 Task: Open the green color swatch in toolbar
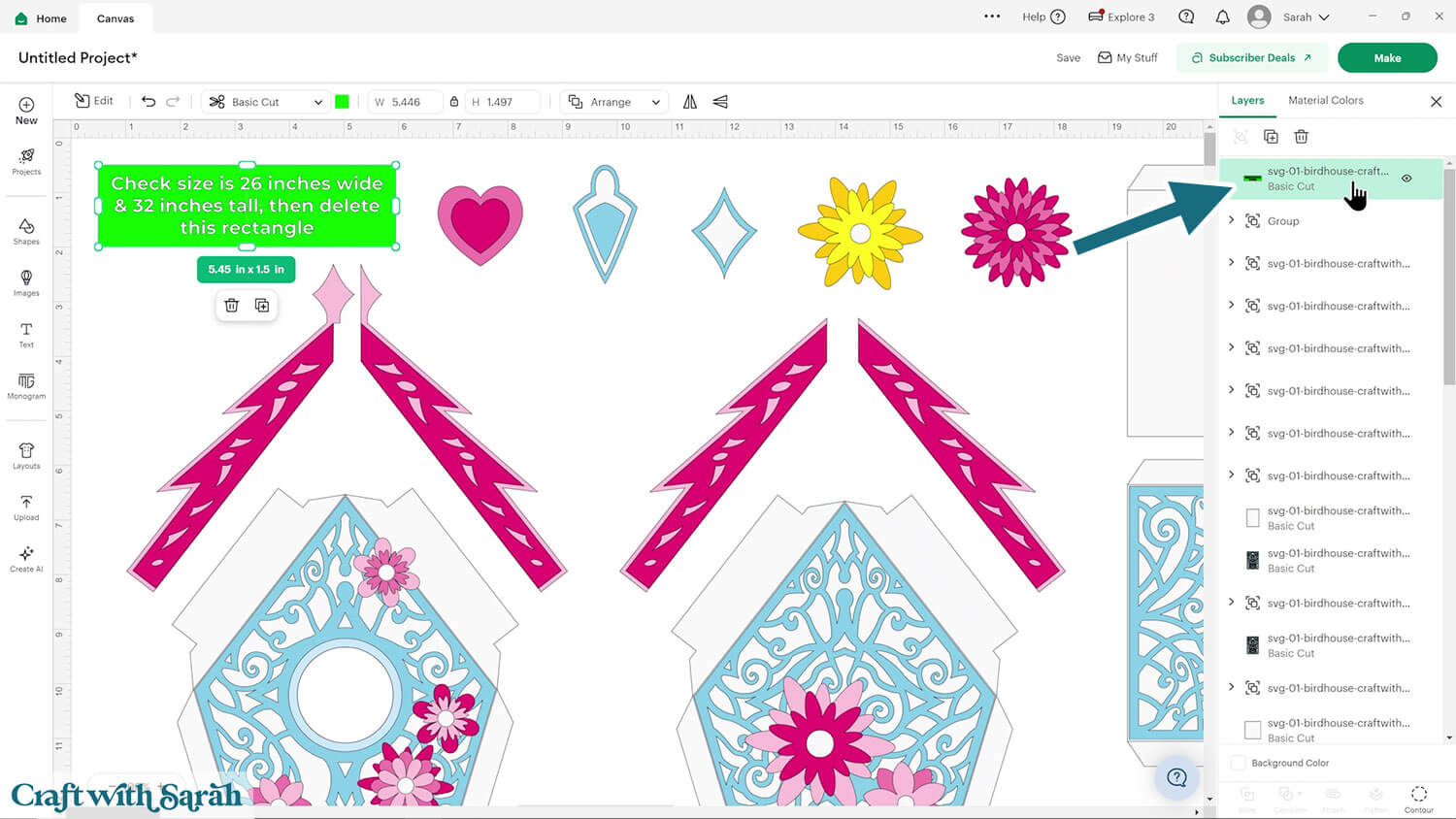pyautogui.click(x=342, y=102)
